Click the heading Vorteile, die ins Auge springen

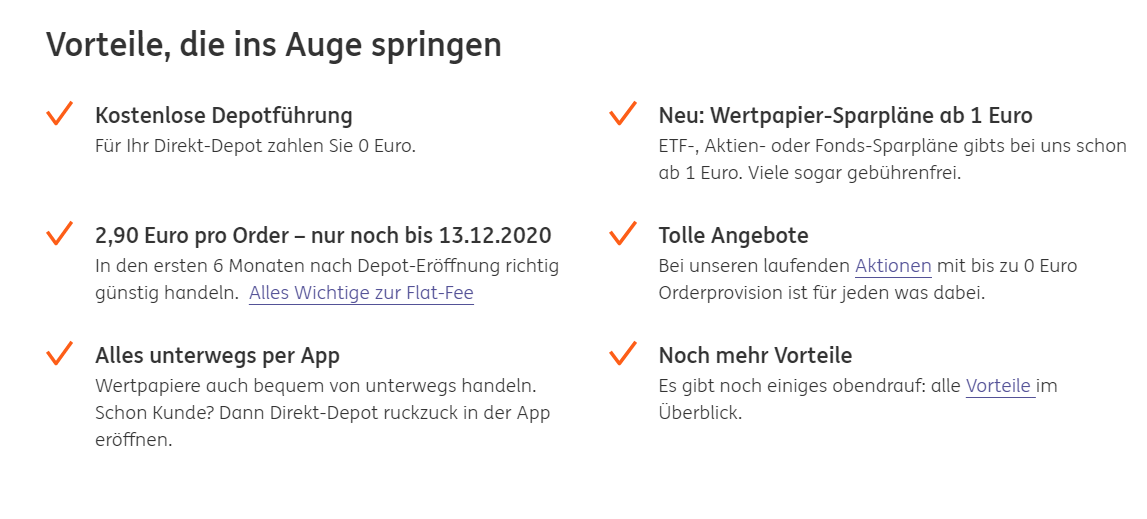(274, 45)
